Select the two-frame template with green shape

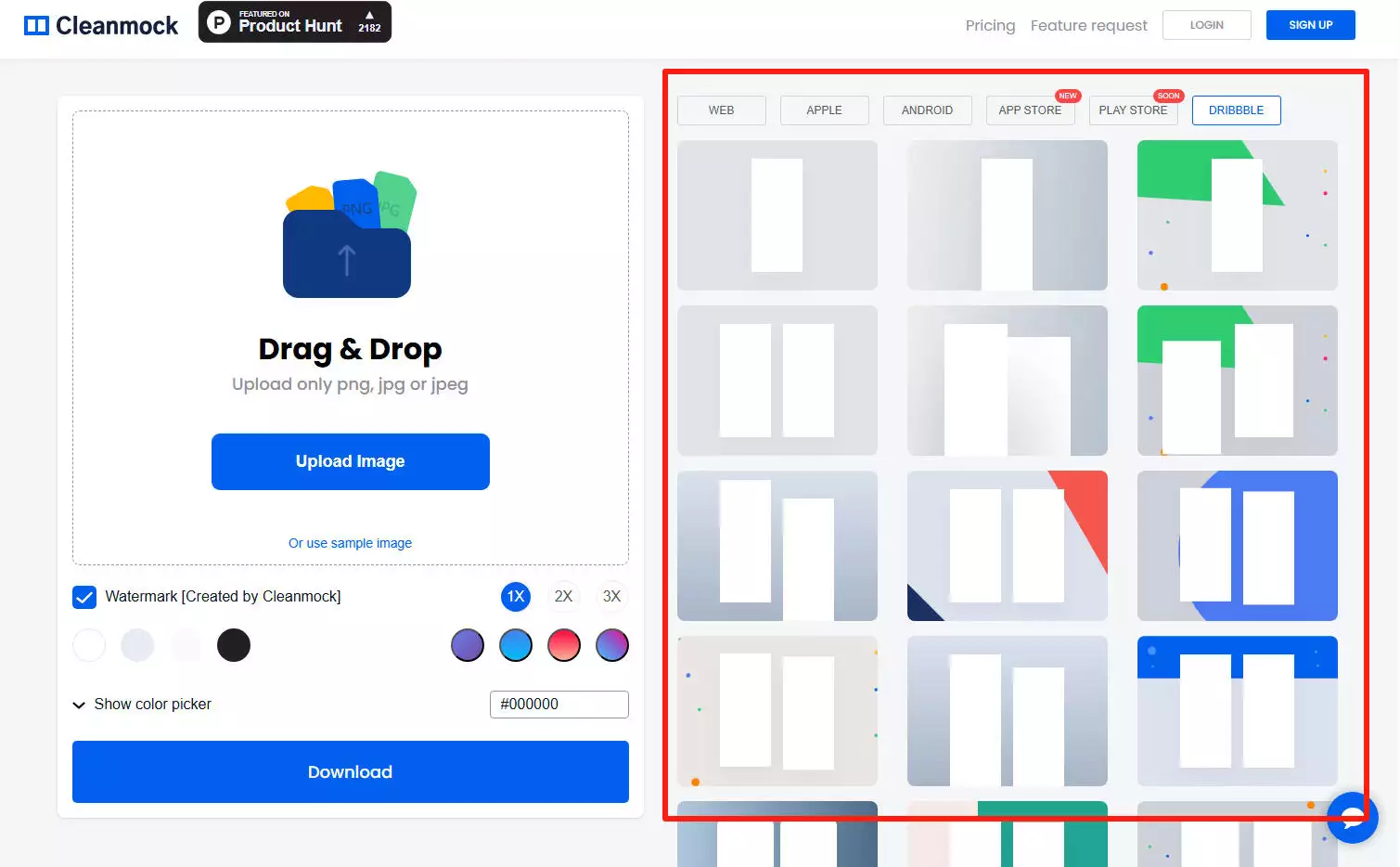(1238, 381)
